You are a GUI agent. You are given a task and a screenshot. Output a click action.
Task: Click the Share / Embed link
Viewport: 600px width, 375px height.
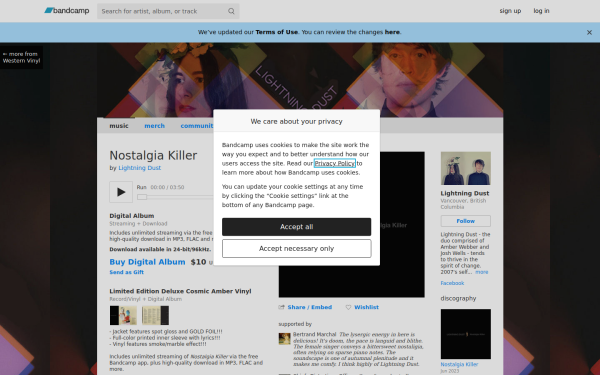(310, 307)
